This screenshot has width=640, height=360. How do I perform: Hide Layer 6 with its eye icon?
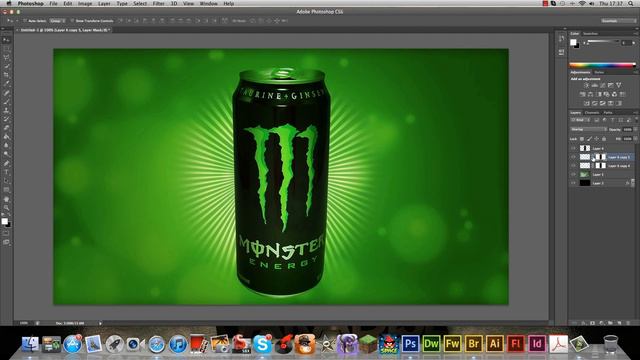point(573,149)
